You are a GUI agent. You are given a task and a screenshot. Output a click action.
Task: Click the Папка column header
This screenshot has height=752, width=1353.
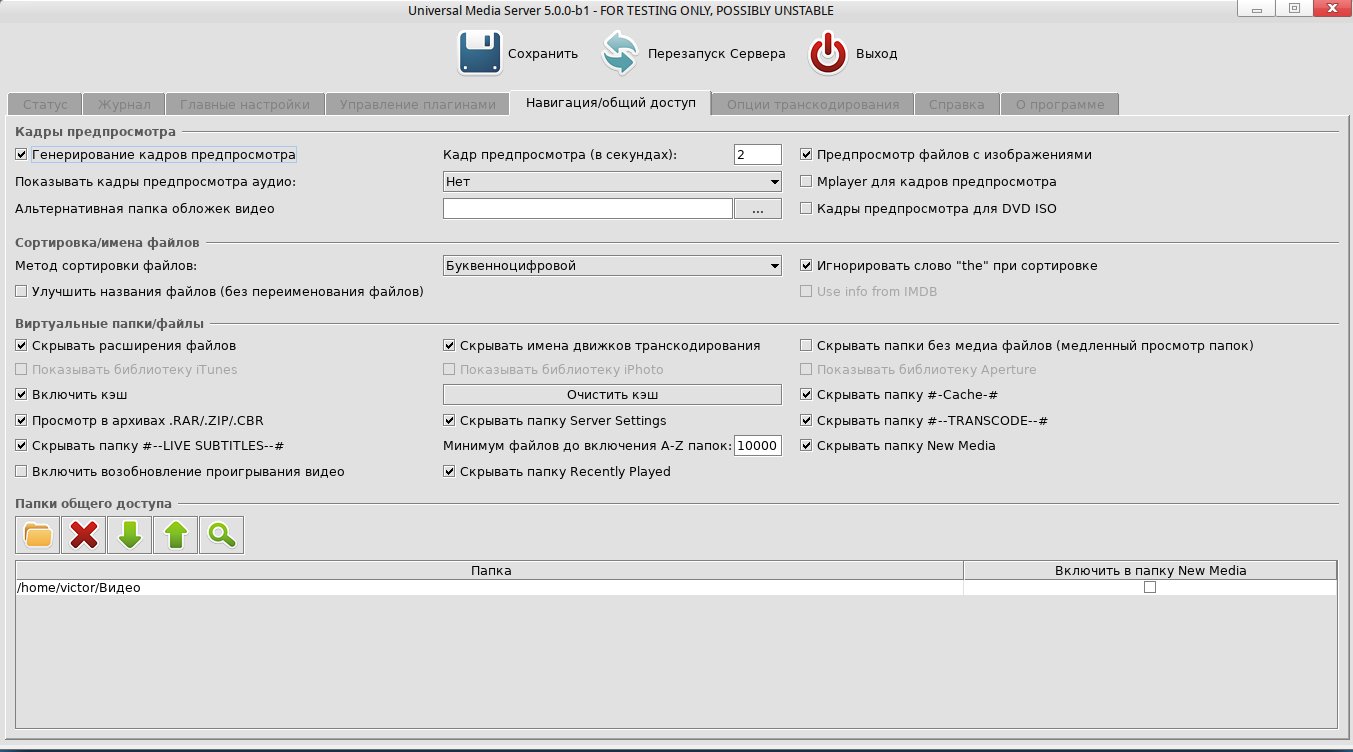click(x=490, y=570)
